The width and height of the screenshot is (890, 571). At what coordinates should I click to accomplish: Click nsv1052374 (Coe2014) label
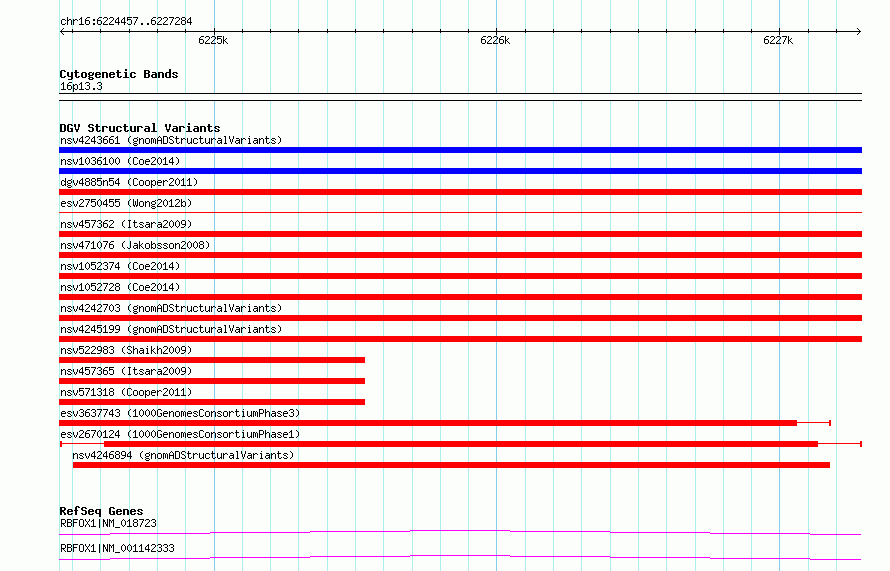(120, 266)
